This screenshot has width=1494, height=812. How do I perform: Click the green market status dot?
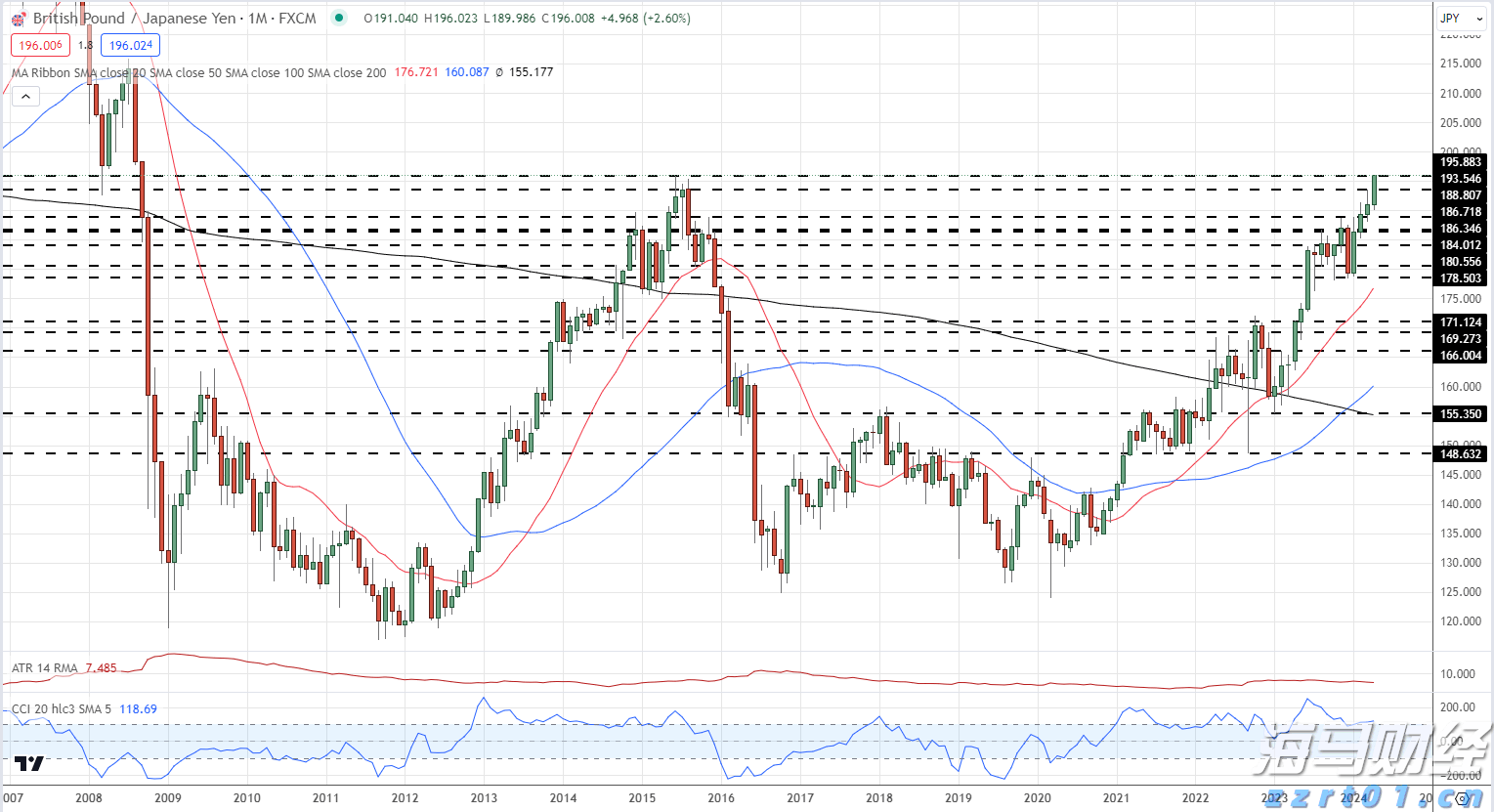click(x=338, y=18)
